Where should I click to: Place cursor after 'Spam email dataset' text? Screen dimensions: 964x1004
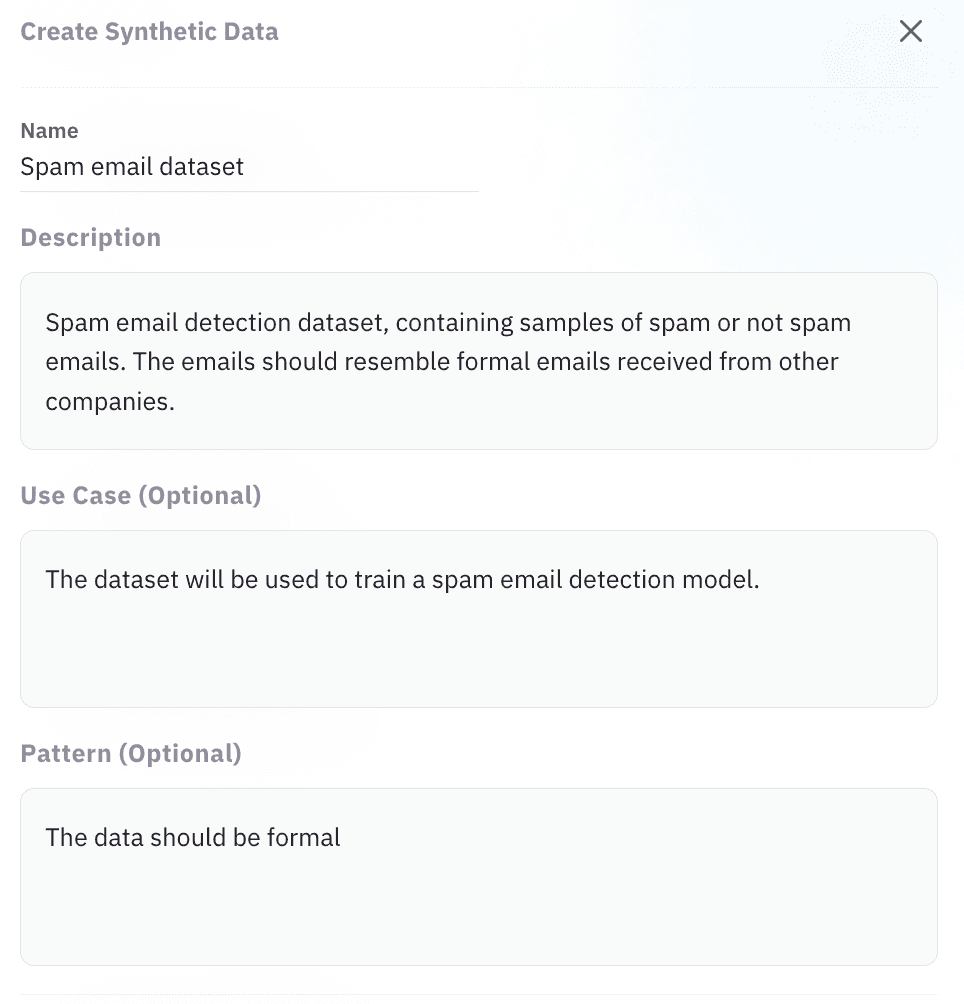coord(245,167)
